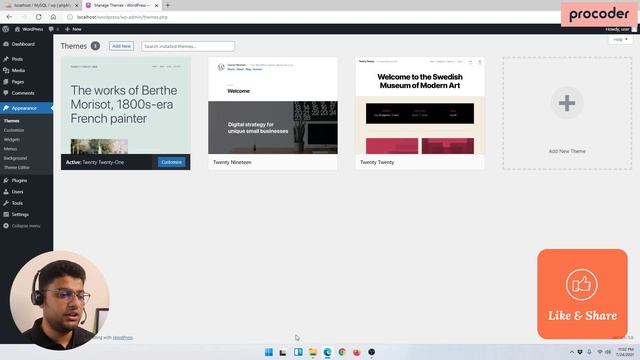Open Widgets submenu entry
The width and height of the screenshot is (640, 360).
click(x=12, y=140)
